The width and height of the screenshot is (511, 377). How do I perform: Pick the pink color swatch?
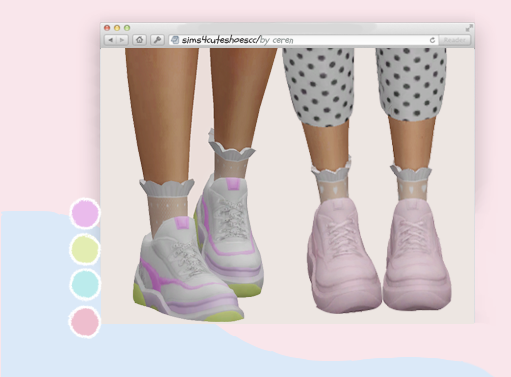(x=85, y=322)
